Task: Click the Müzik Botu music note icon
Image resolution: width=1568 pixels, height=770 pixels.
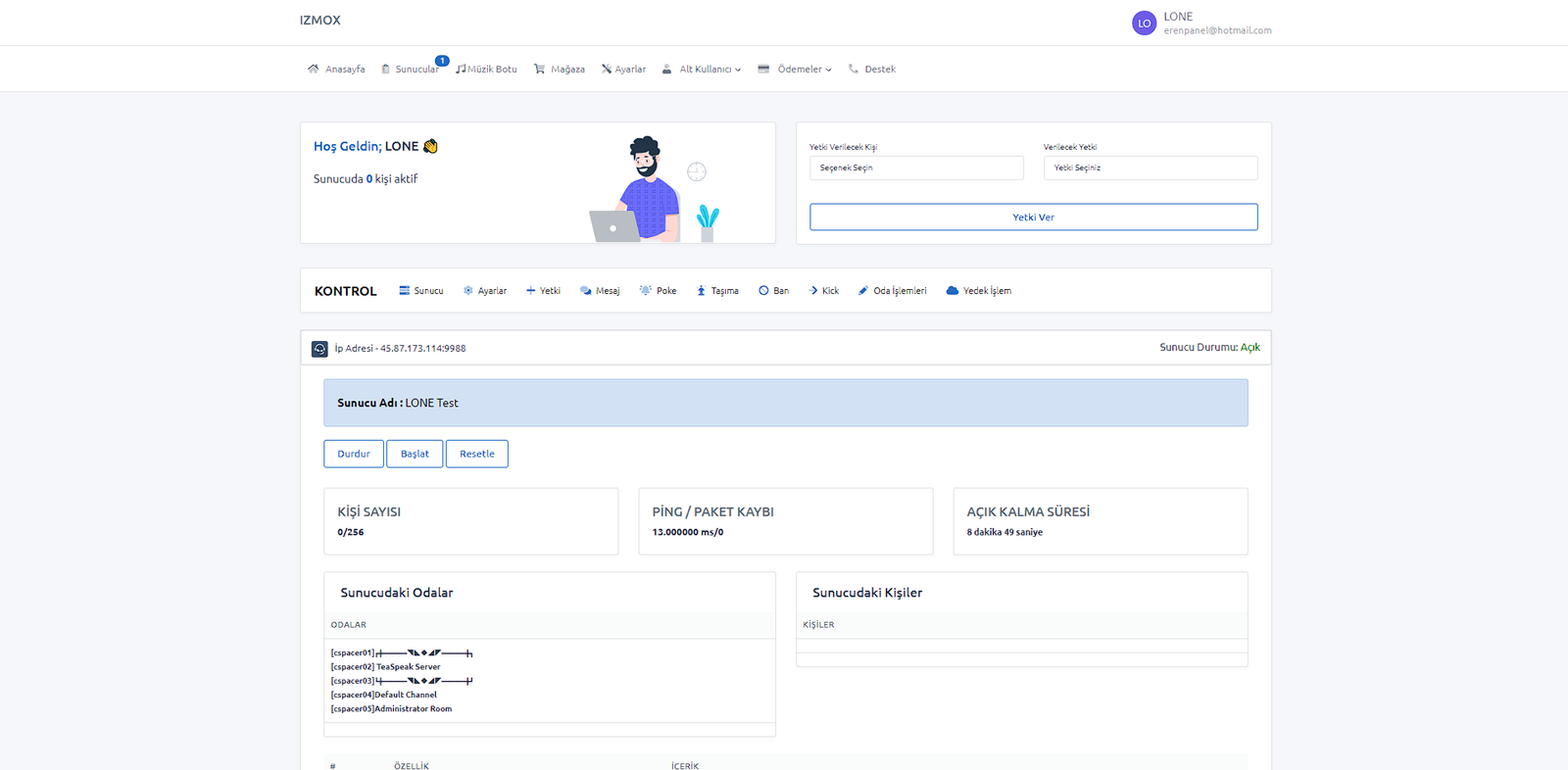Action: click(461, 69)
